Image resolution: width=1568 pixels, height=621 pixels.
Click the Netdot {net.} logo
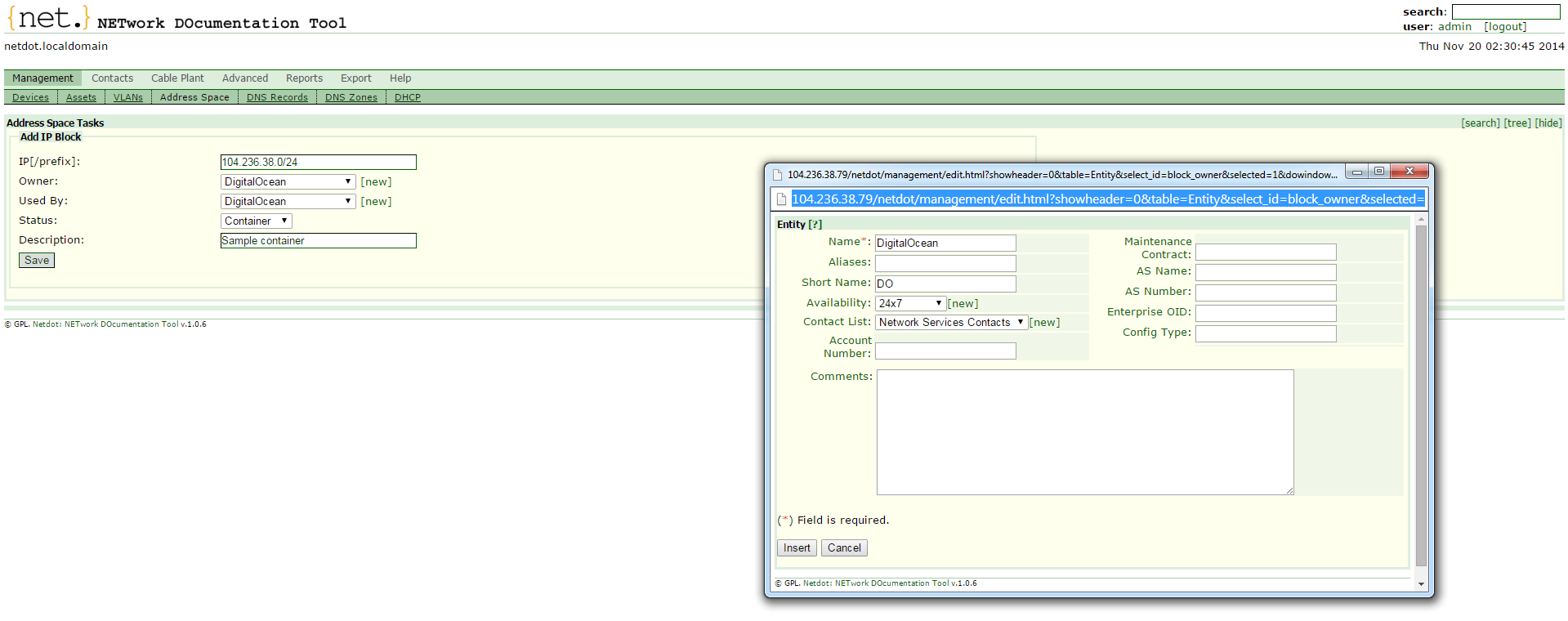(47, 17)
